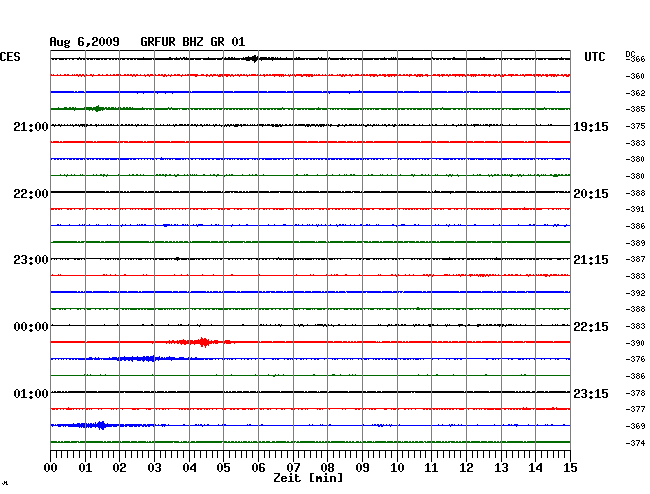
Task: Click the "09" minute tick label
Action: 362,467
